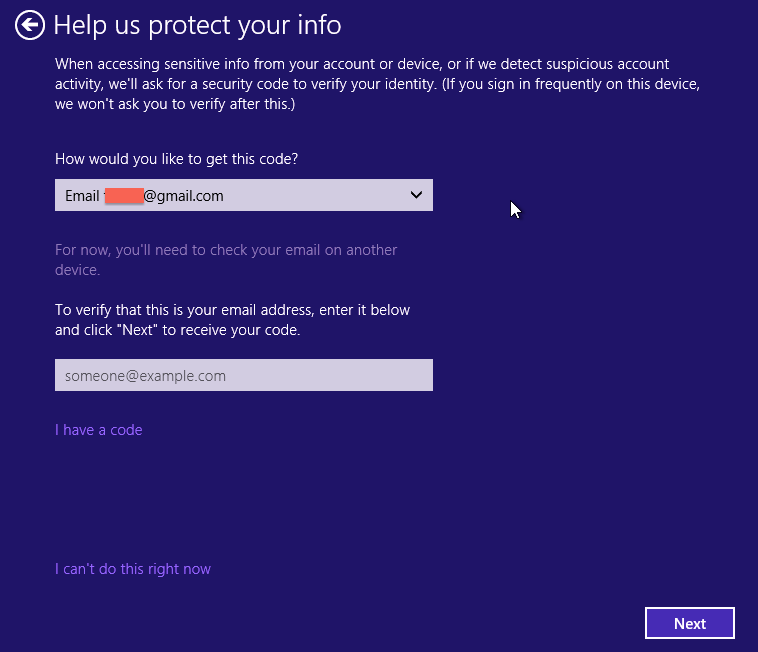Expand the email dropdown chevron
758x652 pixels.
click(x=416, y=196)
